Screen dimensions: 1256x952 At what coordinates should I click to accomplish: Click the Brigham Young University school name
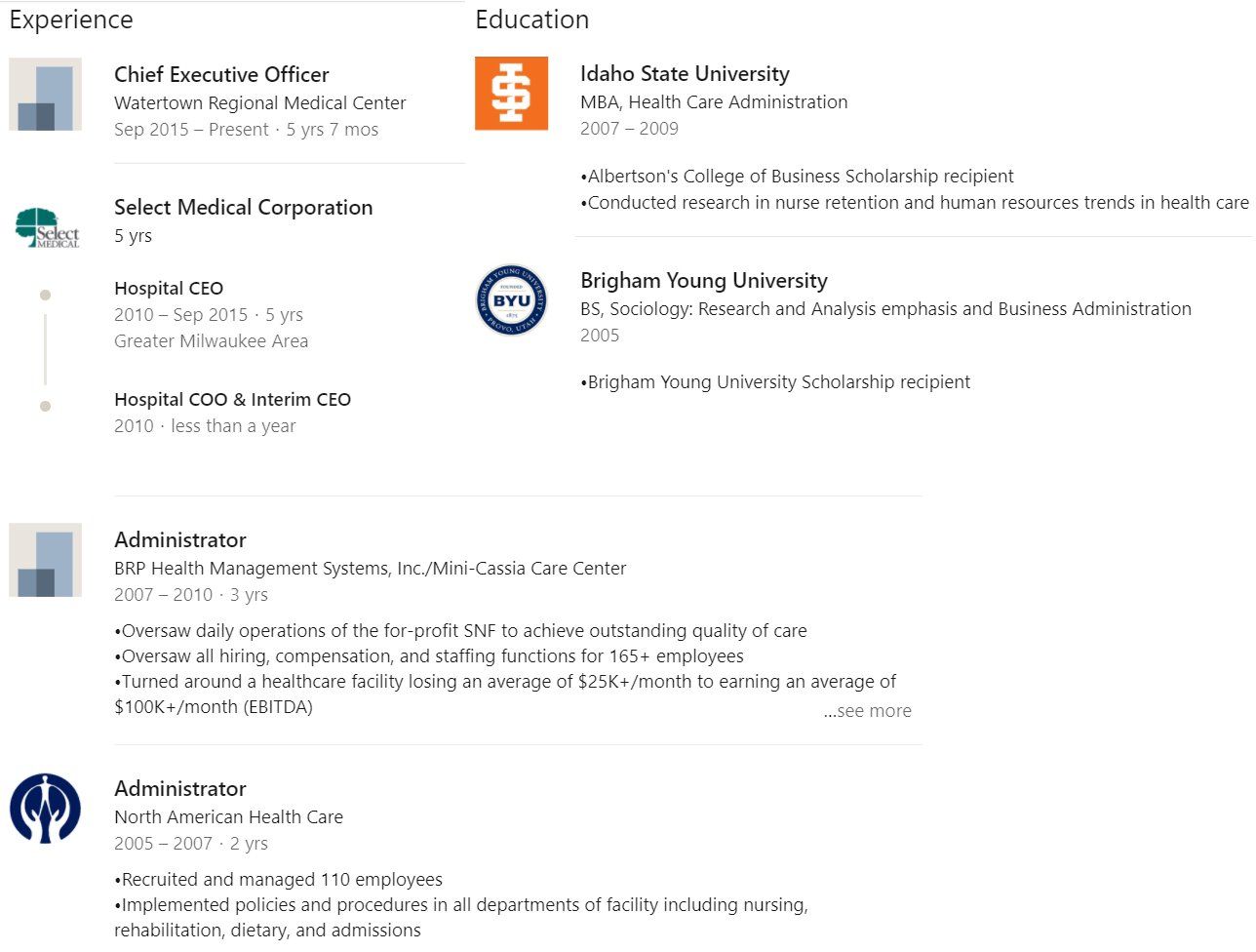point(704,280)
